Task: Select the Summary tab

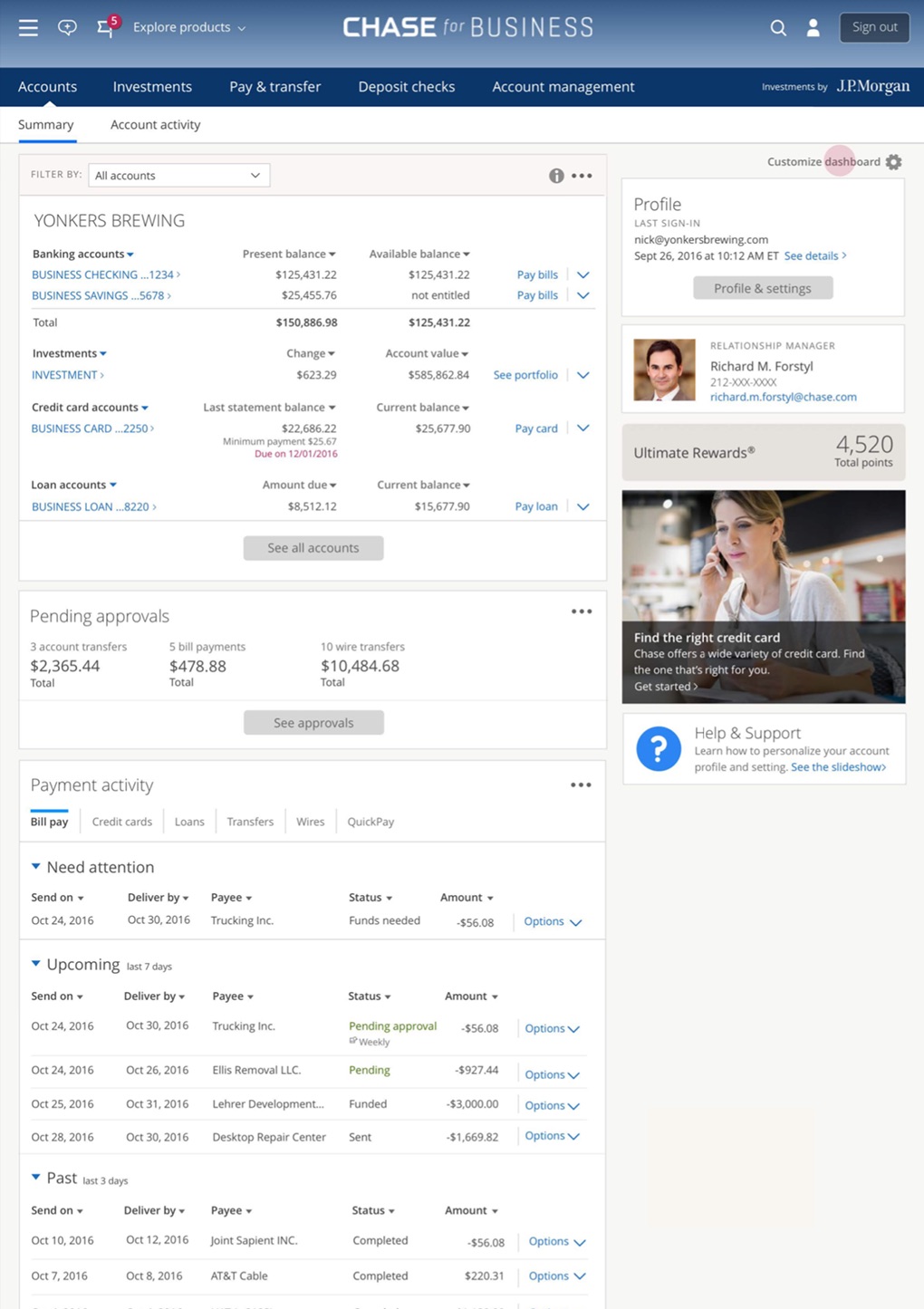Action: coord(46,125)
